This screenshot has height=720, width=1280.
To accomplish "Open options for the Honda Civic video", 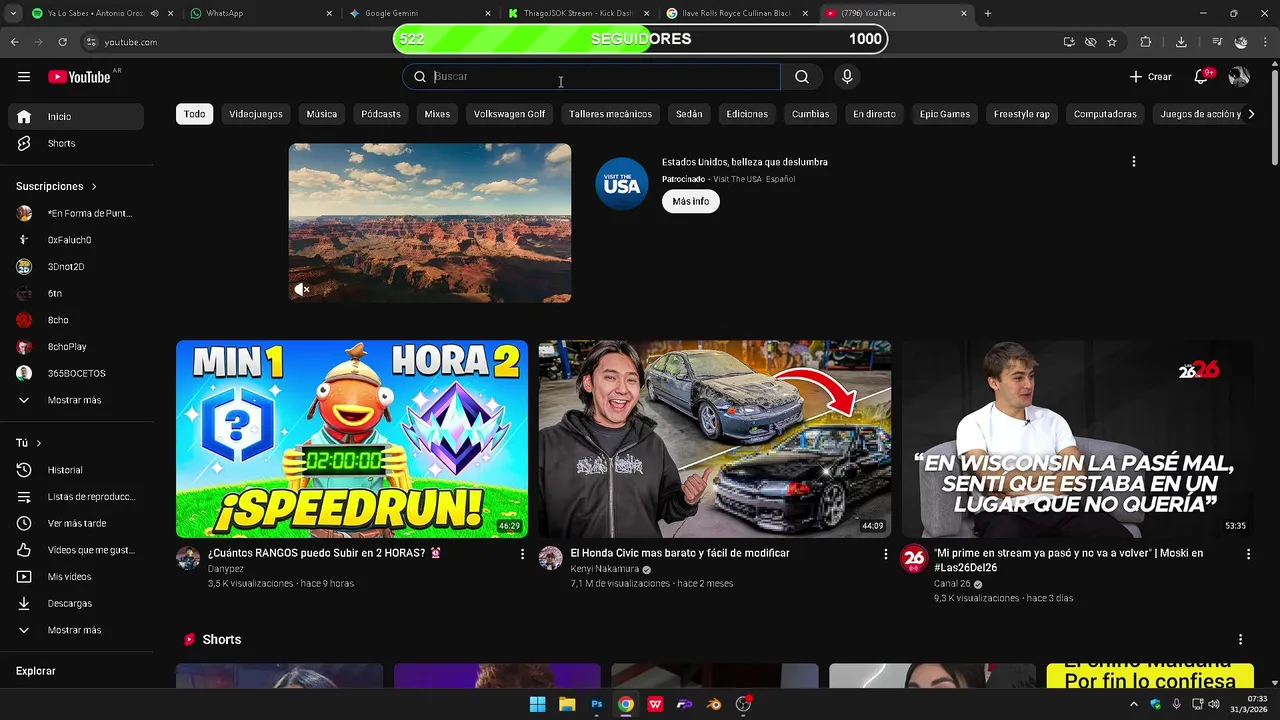I will pyautogui.click(x=885, y=553).
